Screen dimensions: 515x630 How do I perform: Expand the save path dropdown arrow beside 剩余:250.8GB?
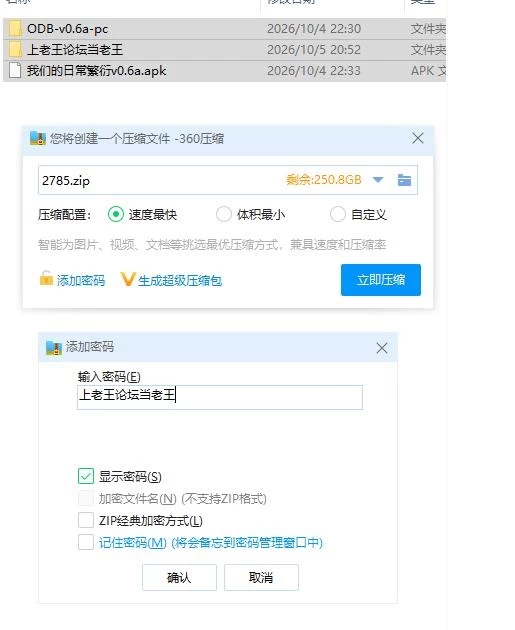click(x=378, y=180)
